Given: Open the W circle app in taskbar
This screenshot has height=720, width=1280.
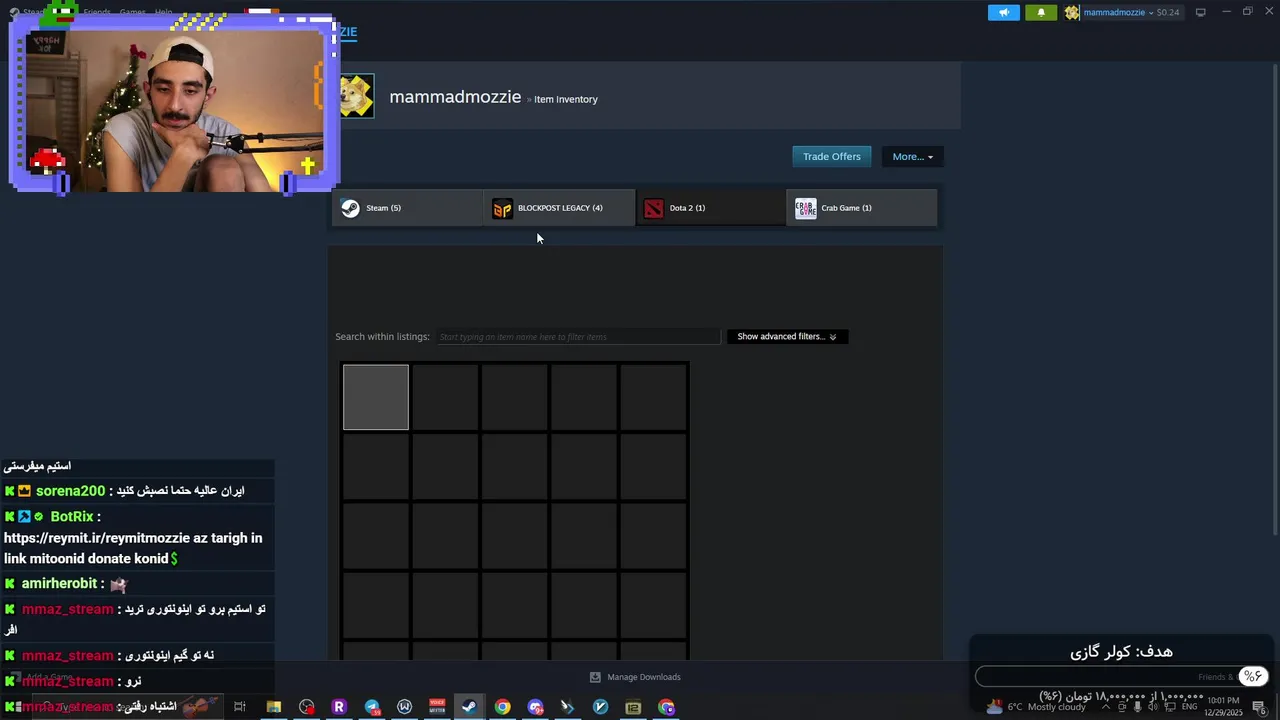Looking at the screenshot, I should (404, 707).
